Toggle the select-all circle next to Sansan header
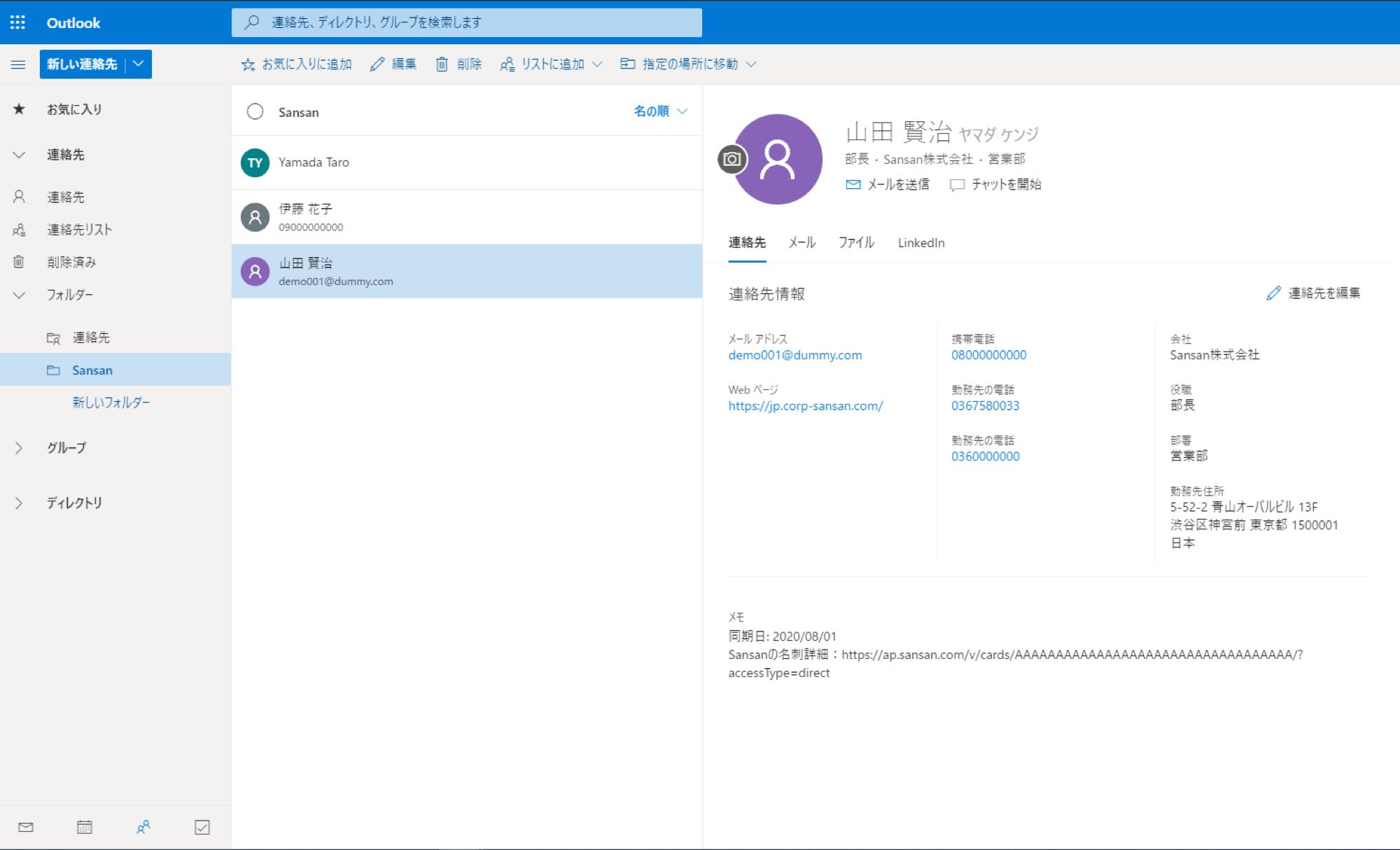 click(255, 112)
